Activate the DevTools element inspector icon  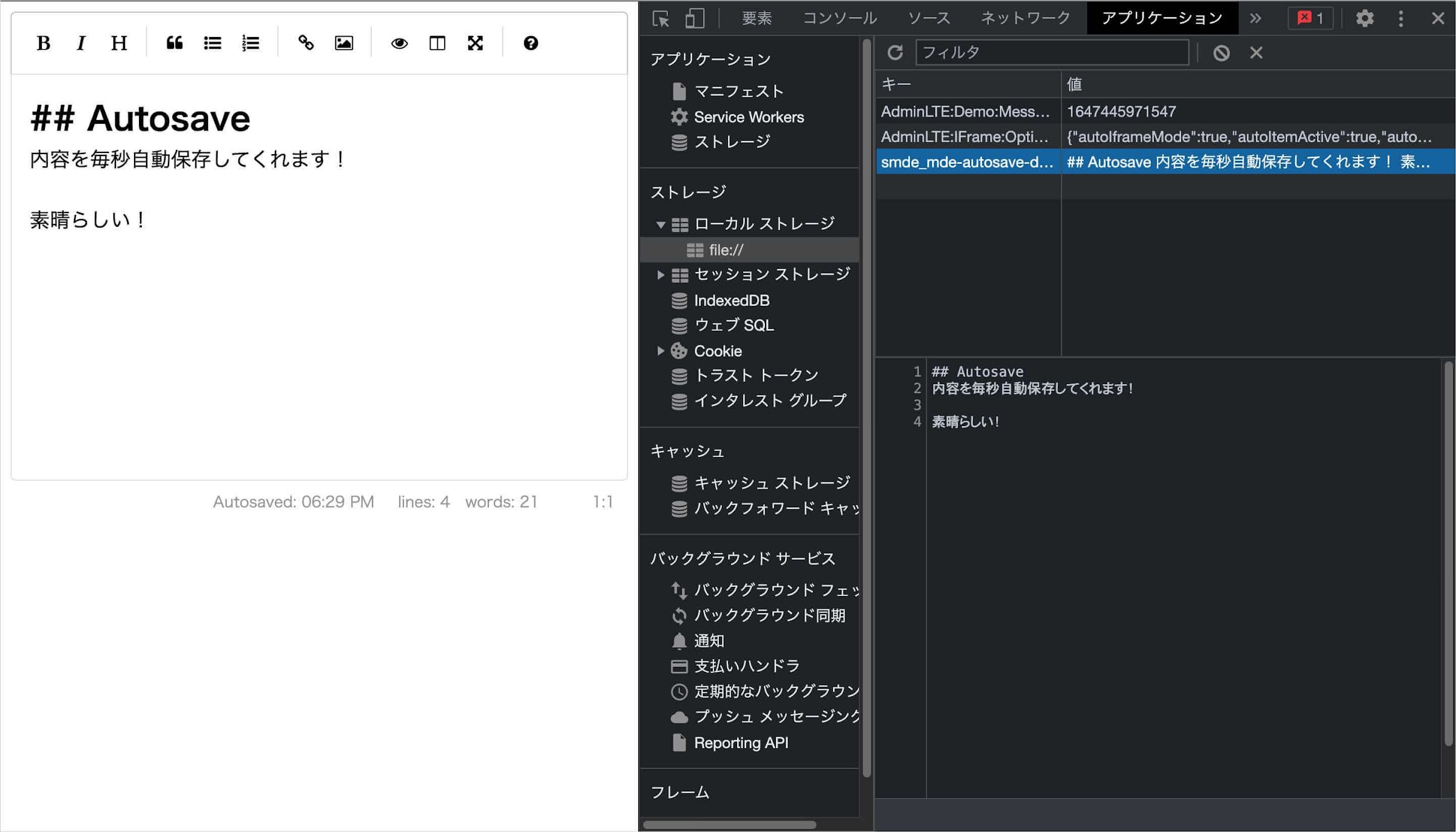[661, 18]
